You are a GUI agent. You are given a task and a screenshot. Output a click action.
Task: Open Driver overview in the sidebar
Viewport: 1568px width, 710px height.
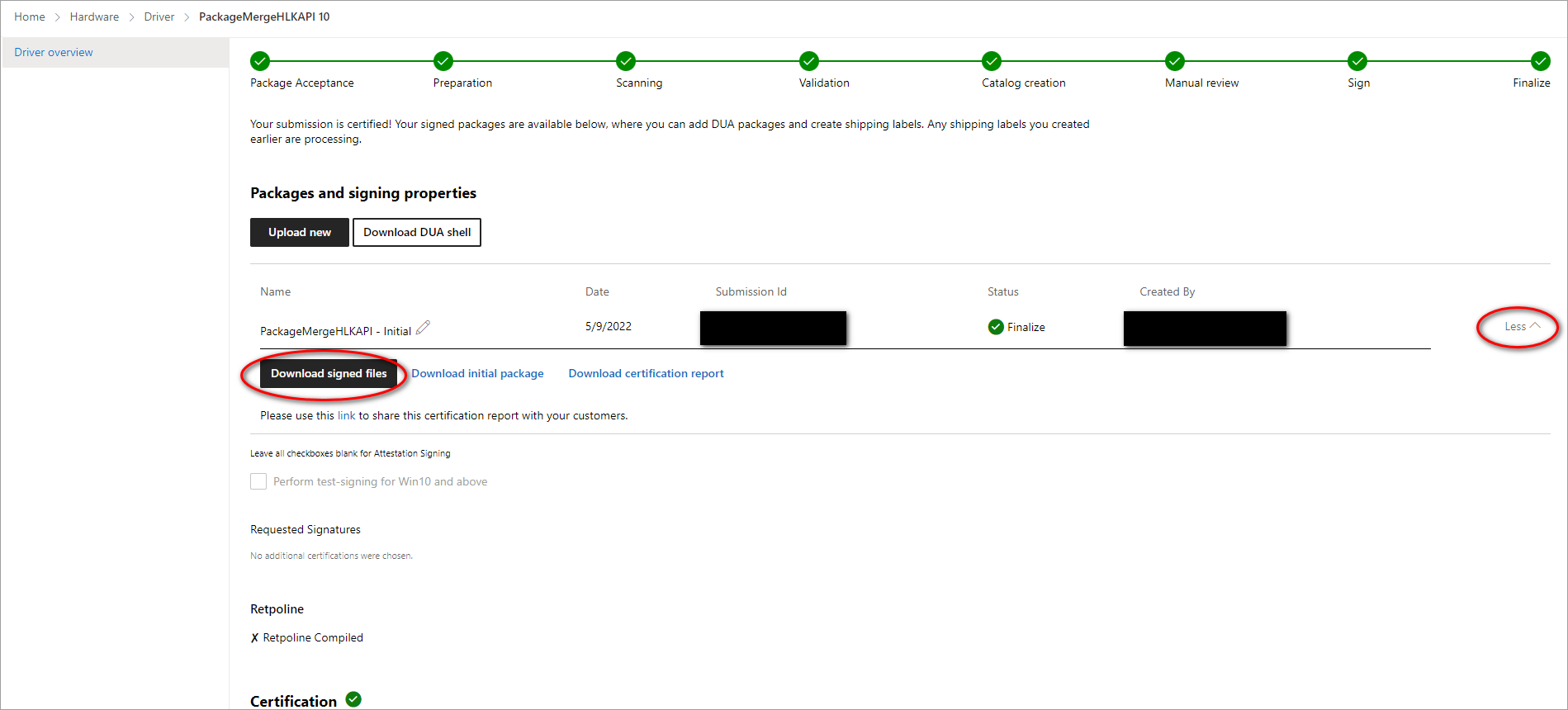coord(54,52)
